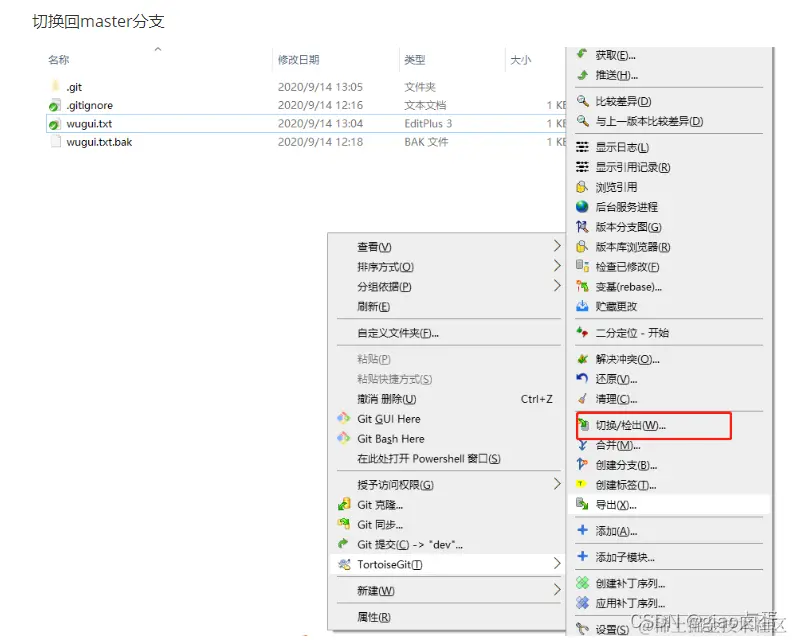Click the 检查已修改(F) icon
This screenshot has width=793, height=641.
[582, 266]
